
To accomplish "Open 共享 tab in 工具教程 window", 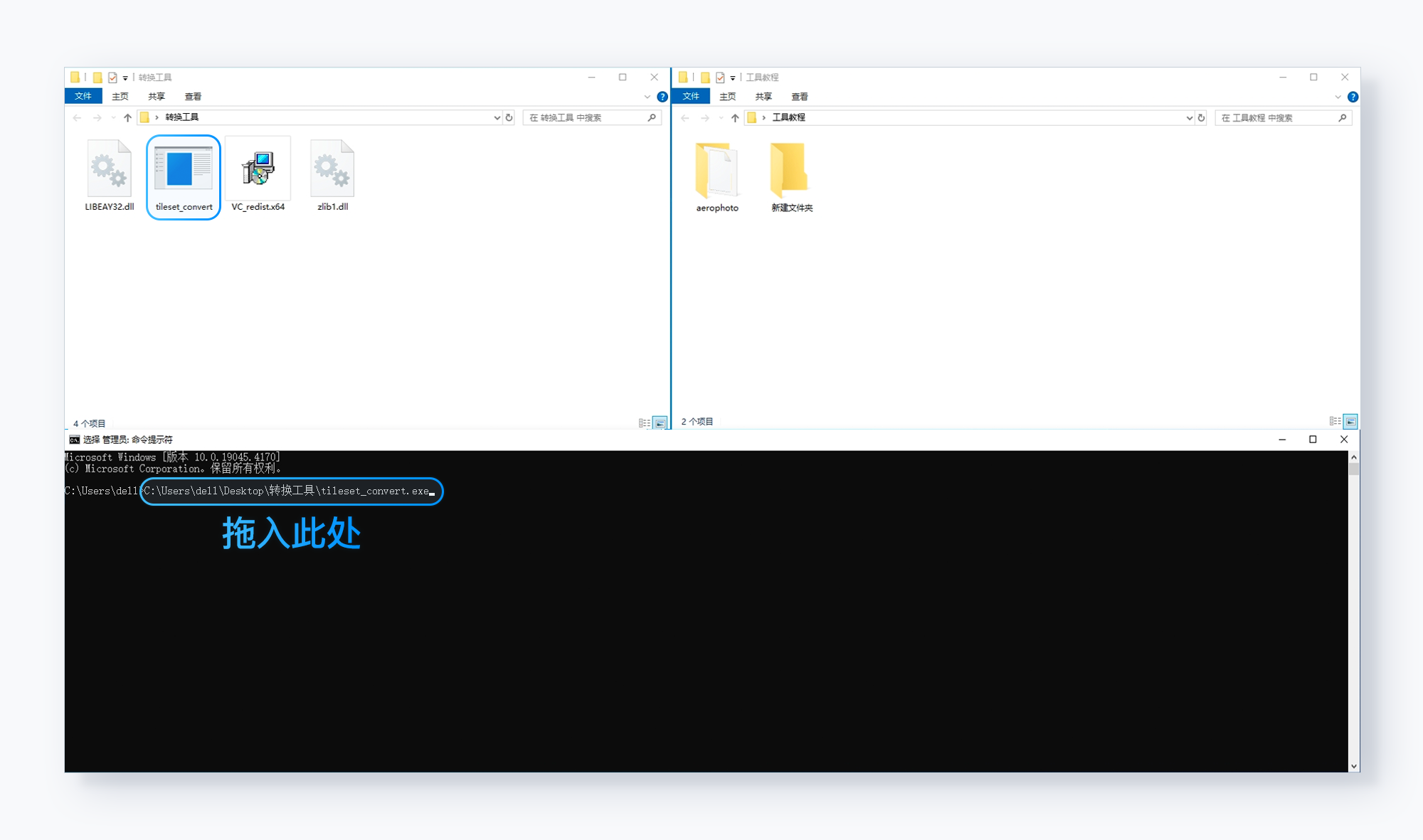I will pos(763,96).
